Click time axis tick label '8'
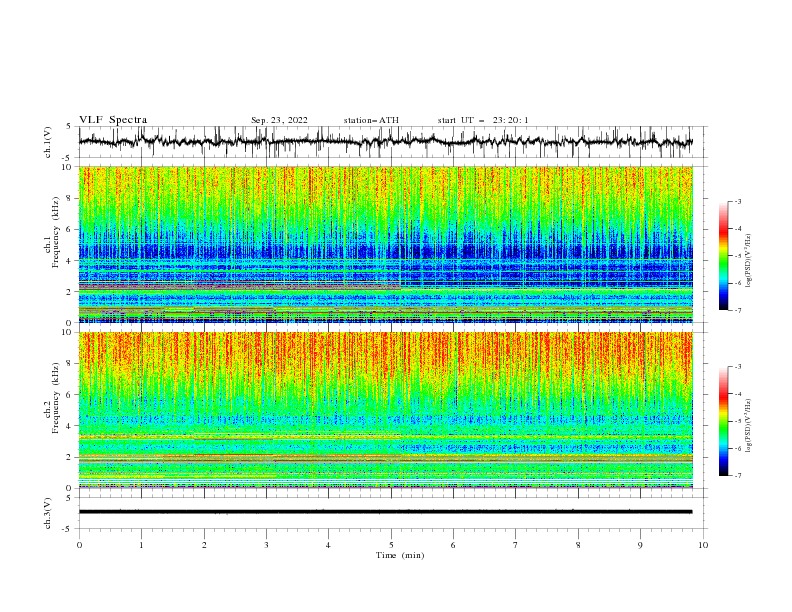This screenshot has width=792, height=612. pyautogui.click(x=578, y=545)
